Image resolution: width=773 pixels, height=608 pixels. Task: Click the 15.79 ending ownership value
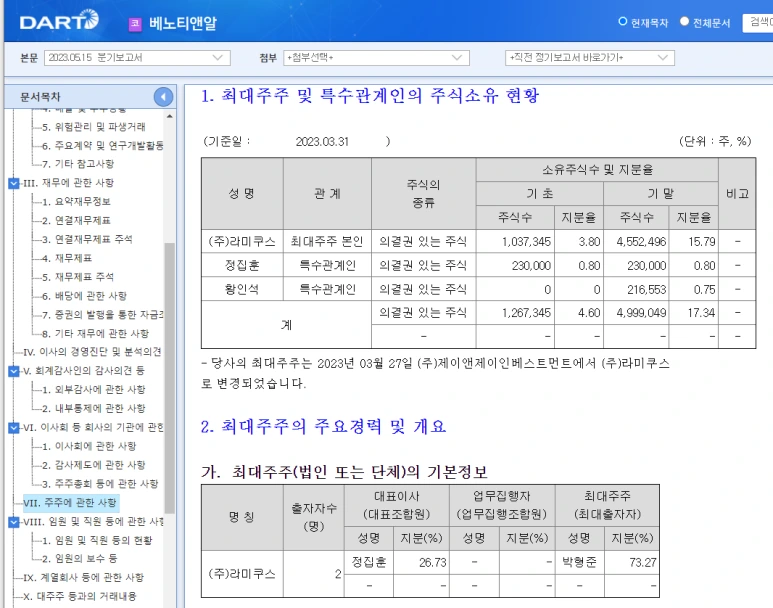click(702, 242)
